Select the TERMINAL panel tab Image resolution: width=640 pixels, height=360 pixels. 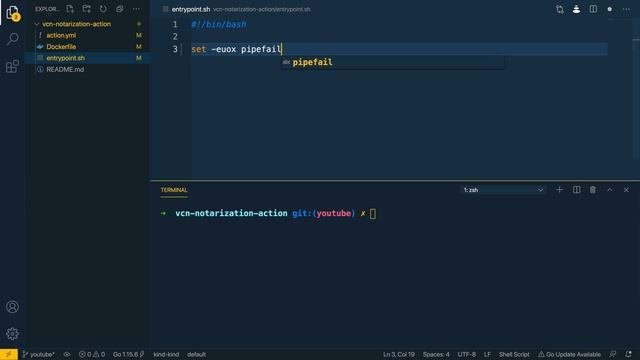[174, 190]
